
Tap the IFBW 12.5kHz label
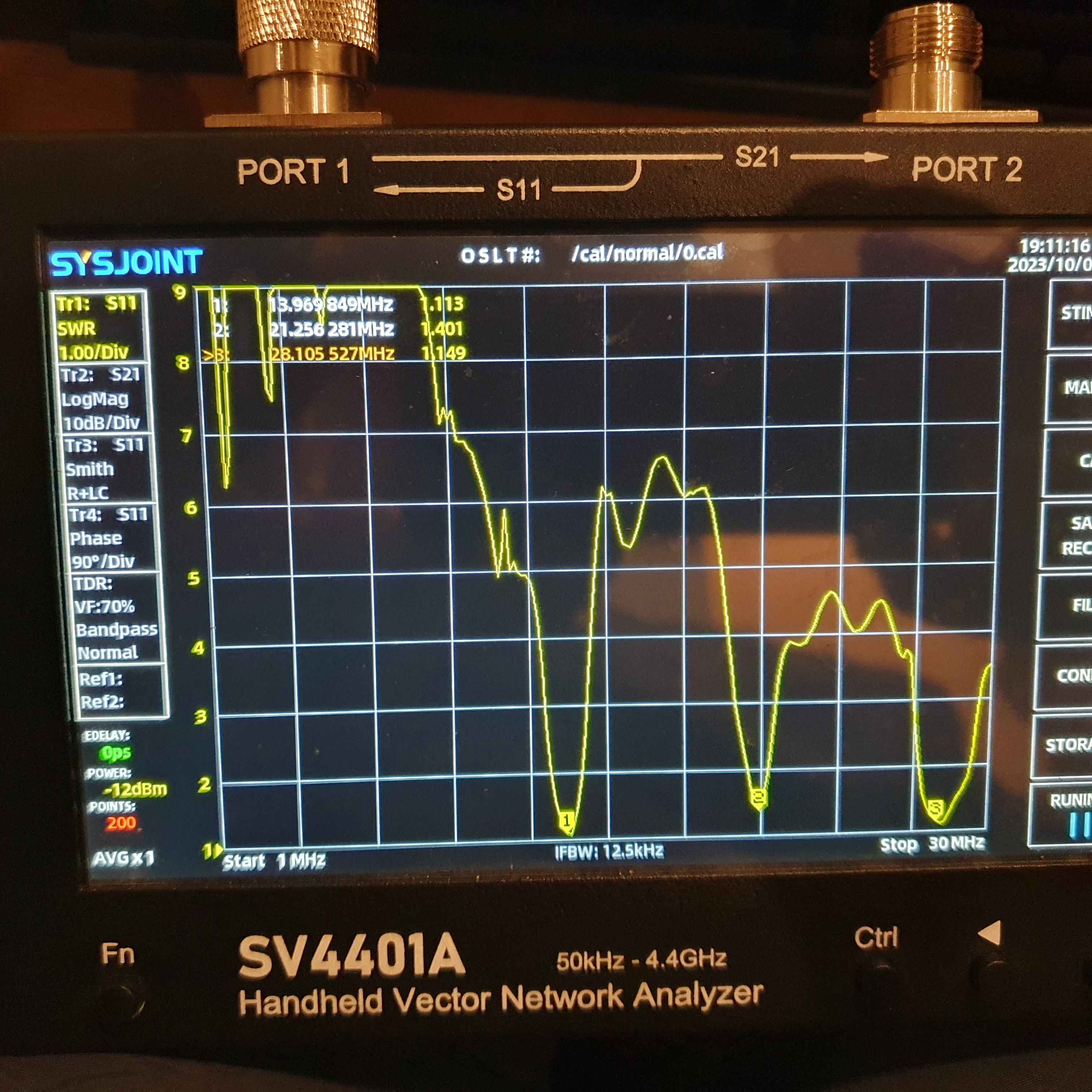tap(609, 852)
